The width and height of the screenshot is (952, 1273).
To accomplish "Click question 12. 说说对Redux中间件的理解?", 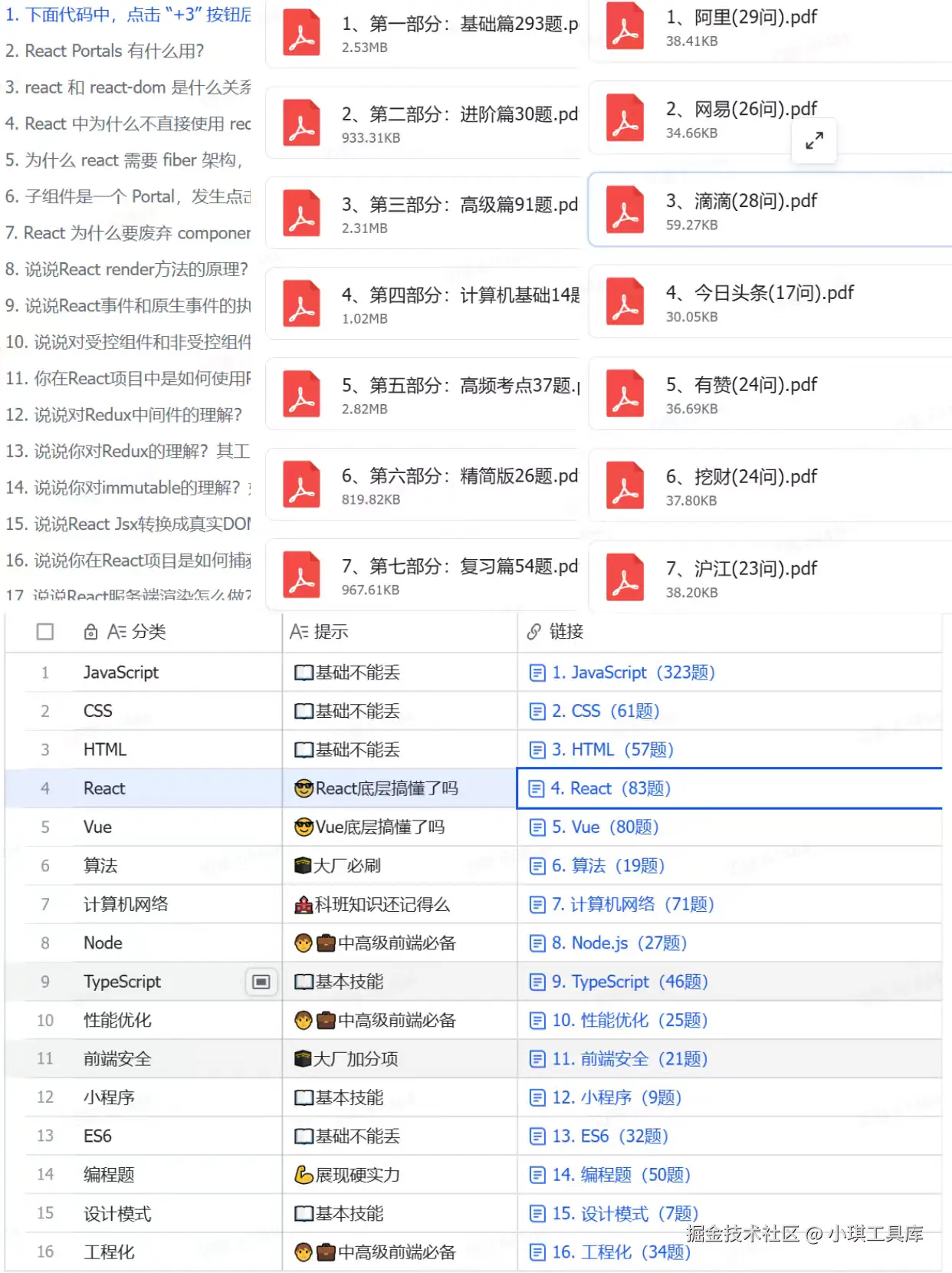I will pos(123,415).
